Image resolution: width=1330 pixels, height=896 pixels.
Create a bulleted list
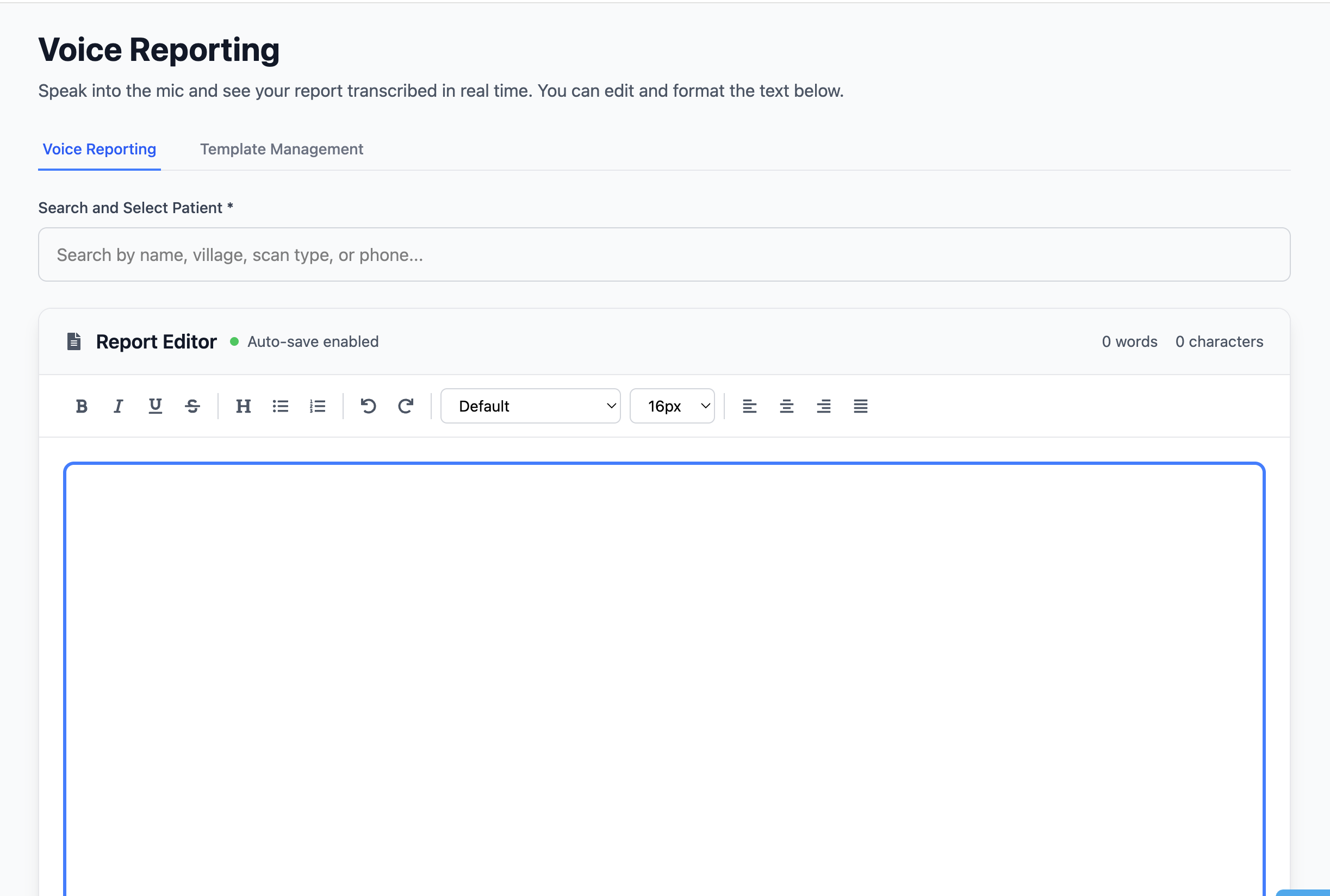(x=281, y=406)
